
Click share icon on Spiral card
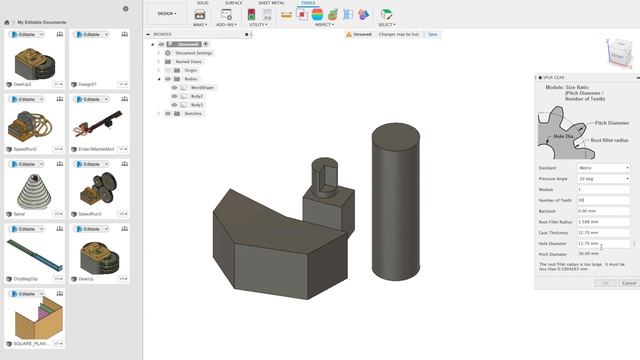point(60,164)
